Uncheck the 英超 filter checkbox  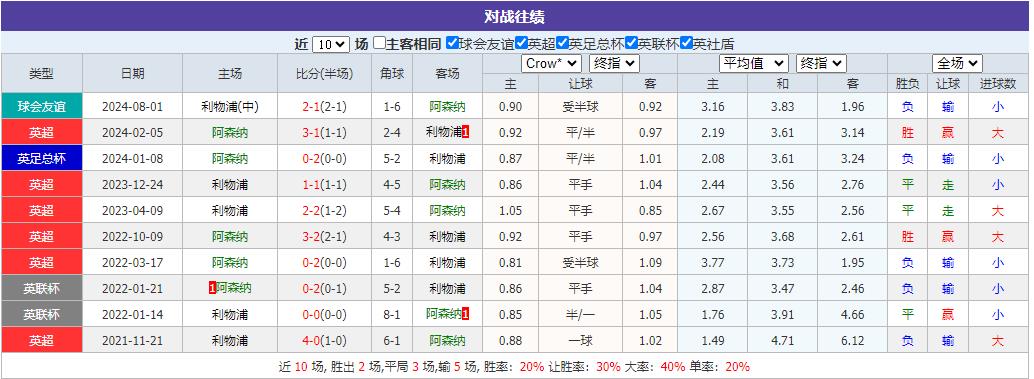point(522,44)
